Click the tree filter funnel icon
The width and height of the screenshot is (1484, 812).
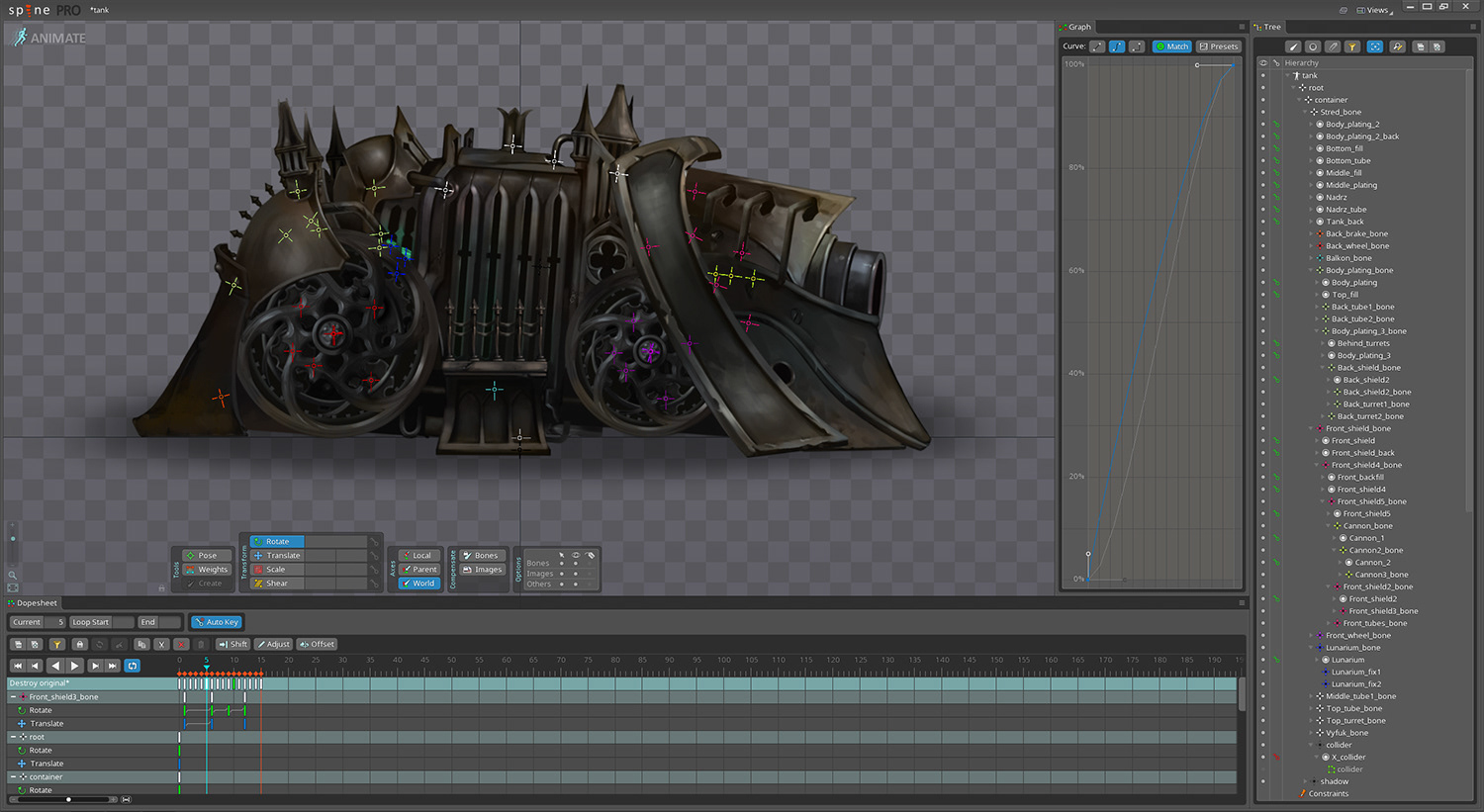click(x=1352, y=46)
